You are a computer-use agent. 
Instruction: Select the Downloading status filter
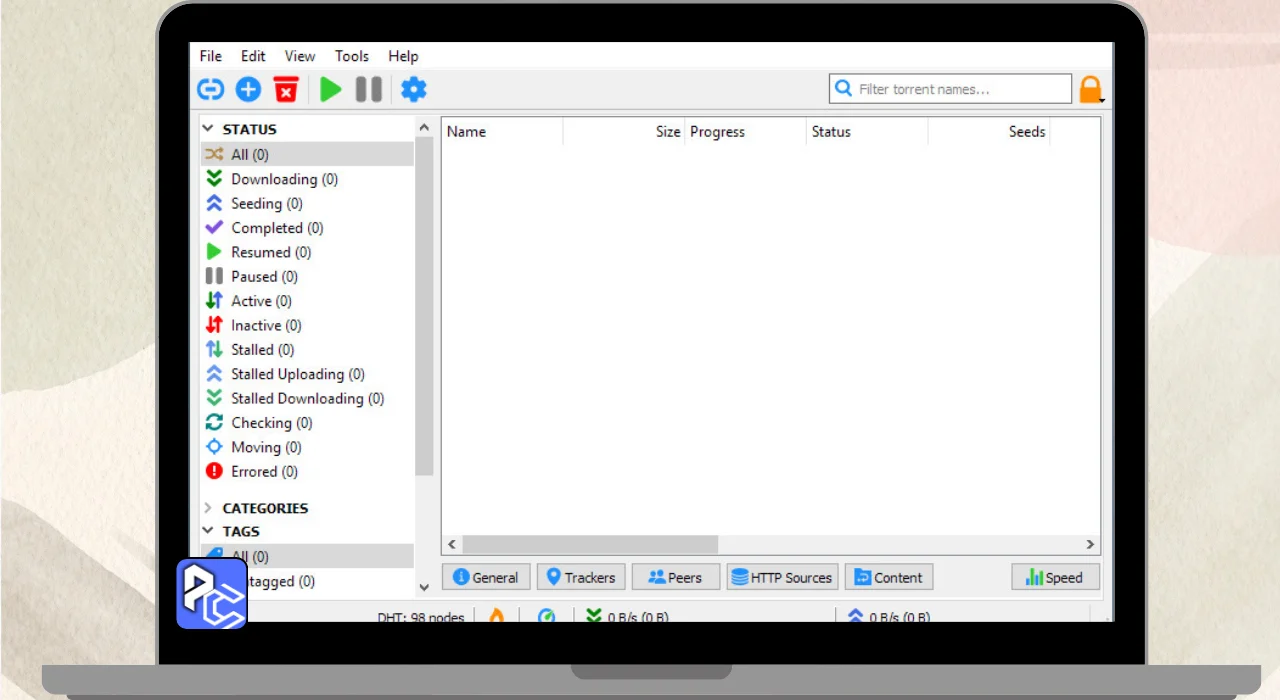(284, 179)
